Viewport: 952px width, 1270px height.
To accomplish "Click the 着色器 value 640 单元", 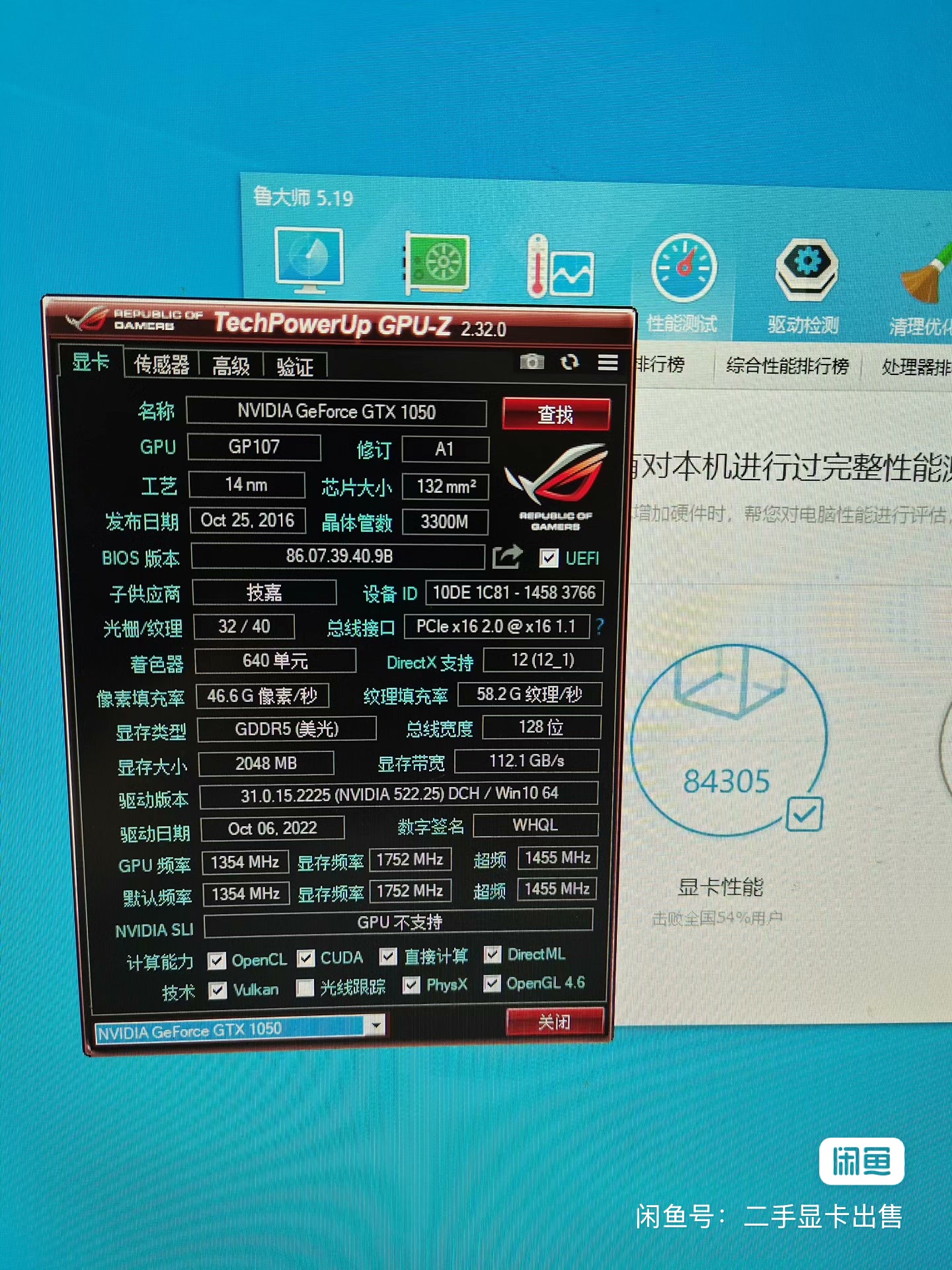I will pyautogui.click(x=275, y=661).
